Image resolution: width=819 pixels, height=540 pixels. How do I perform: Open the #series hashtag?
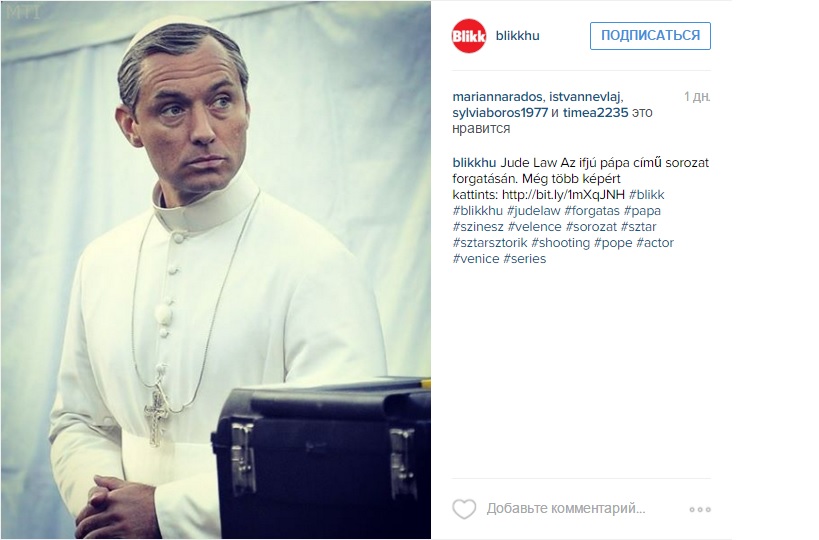point(524,259)
